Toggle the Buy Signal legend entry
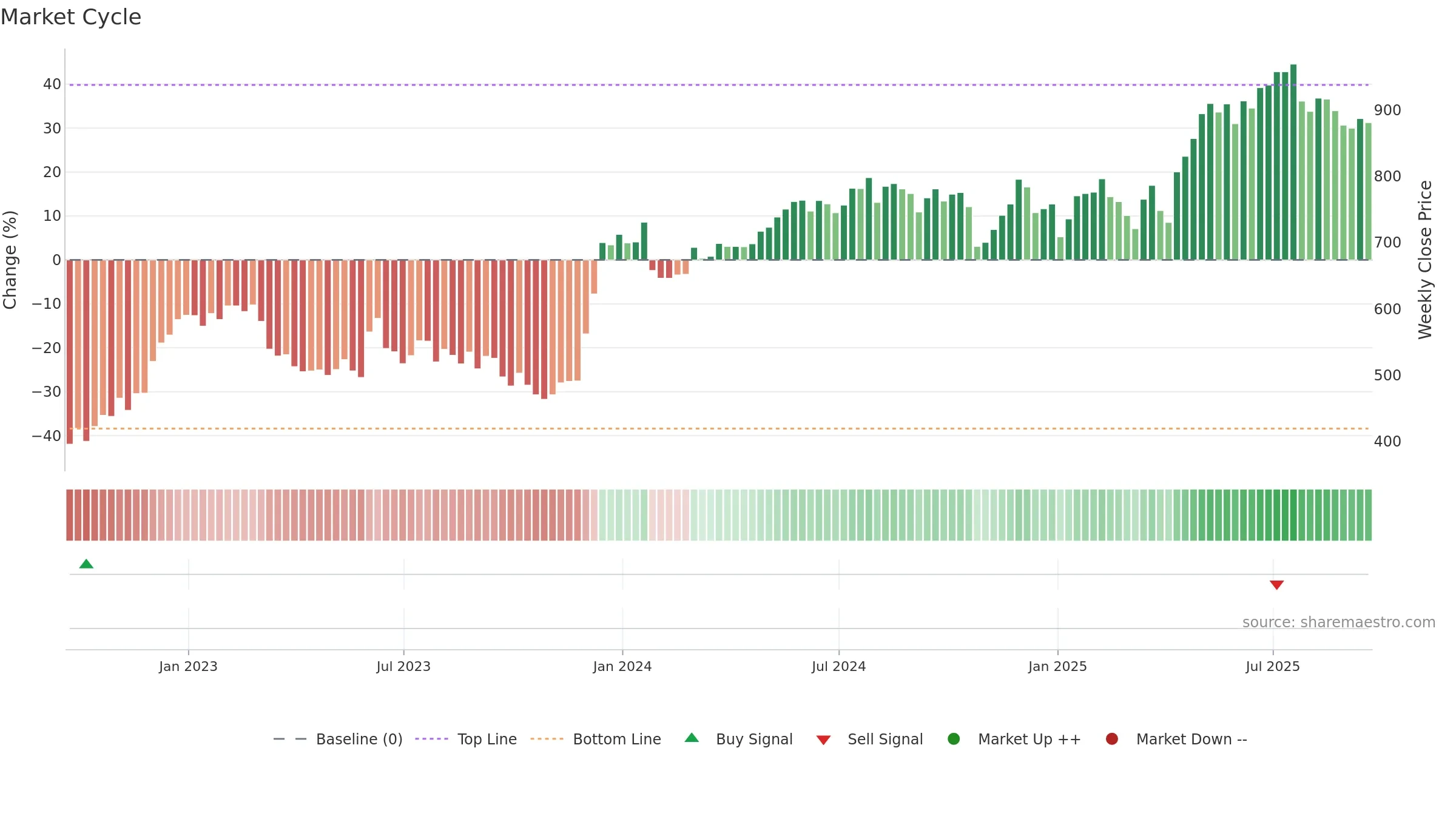Screen dimensions: 1456x819 tap(738, 739)
